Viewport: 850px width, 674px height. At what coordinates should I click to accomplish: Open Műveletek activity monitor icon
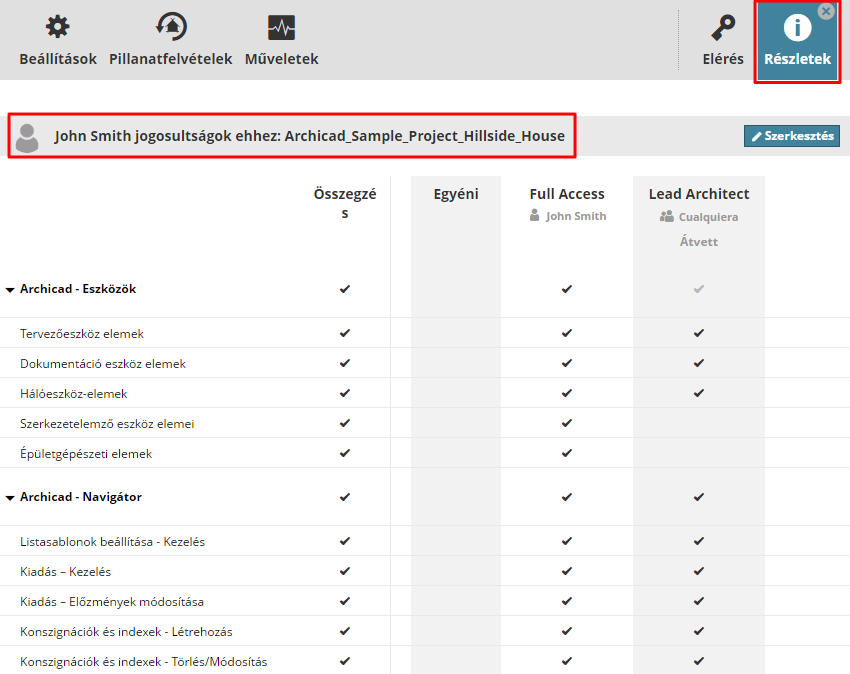point(281,28)
